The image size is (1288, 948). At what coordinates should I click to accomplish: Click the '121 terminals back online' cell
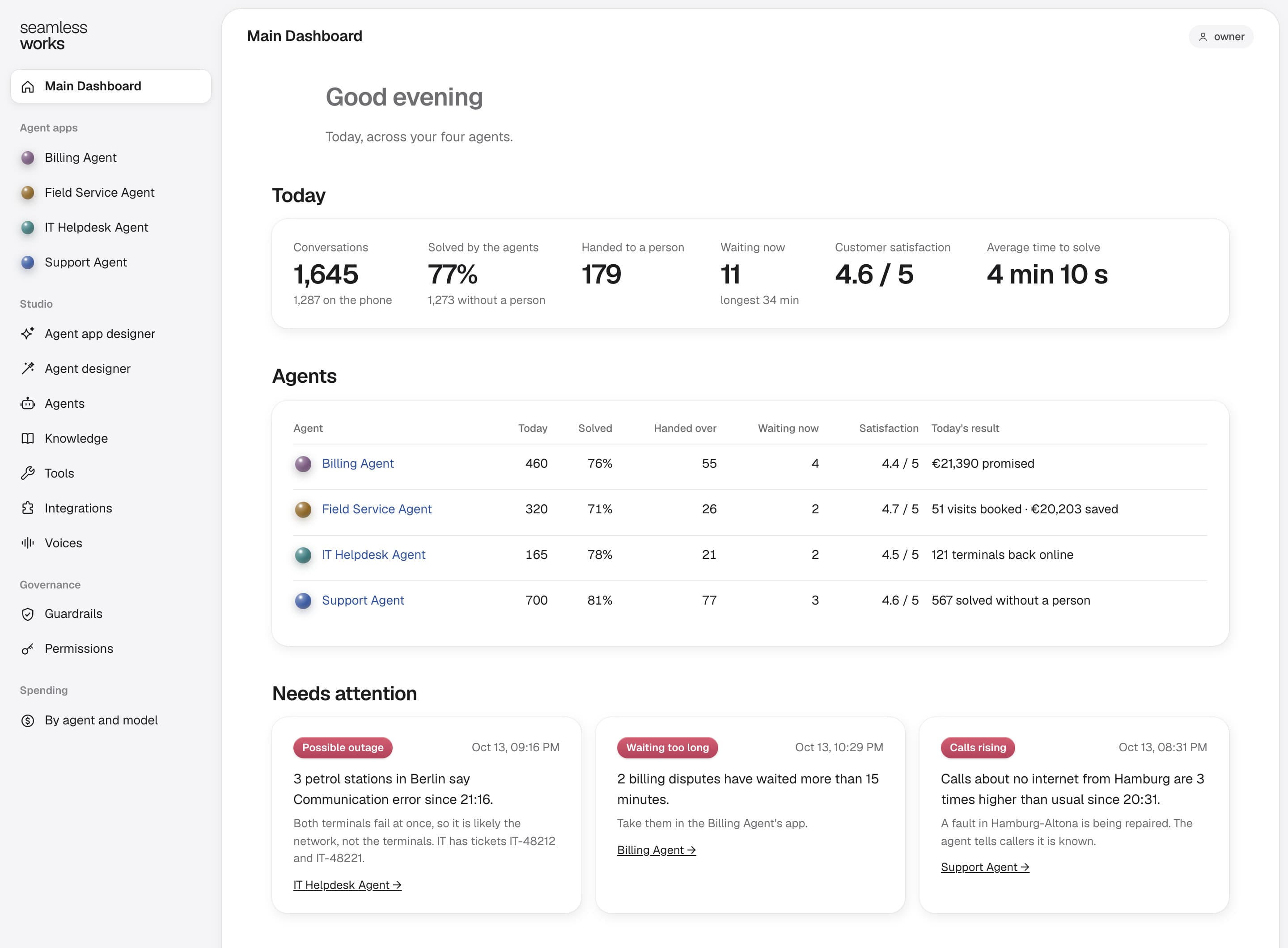point(1002,554)
